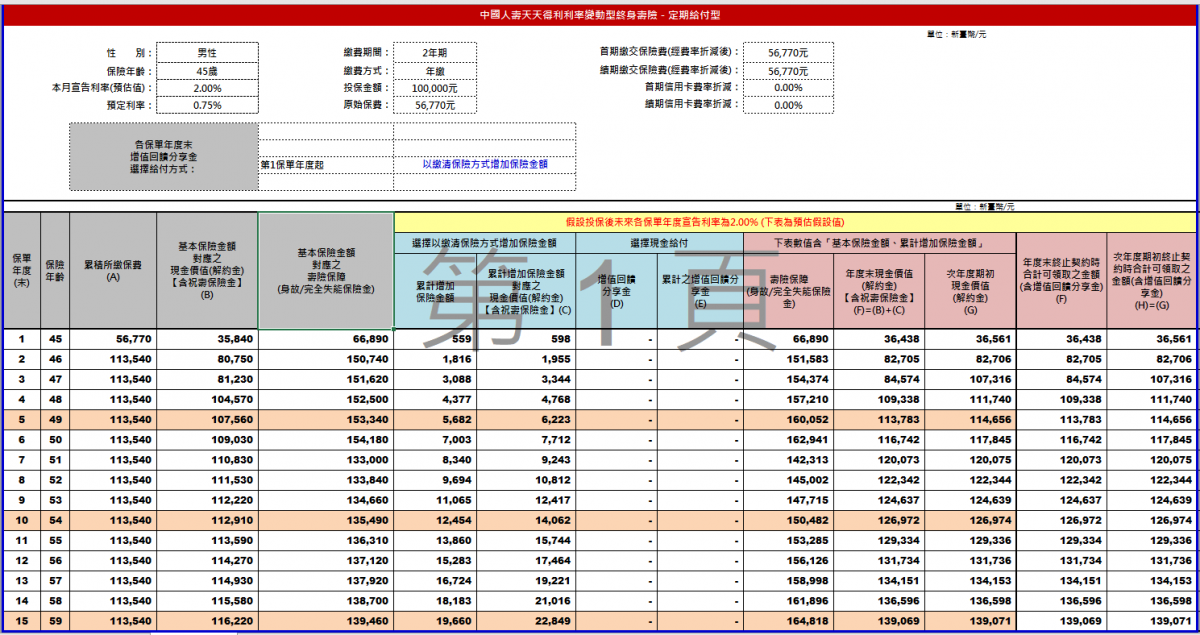Click the 繳費期間 field showing 2年期
The image size is (1200, 635).
[x=434, y=52]
